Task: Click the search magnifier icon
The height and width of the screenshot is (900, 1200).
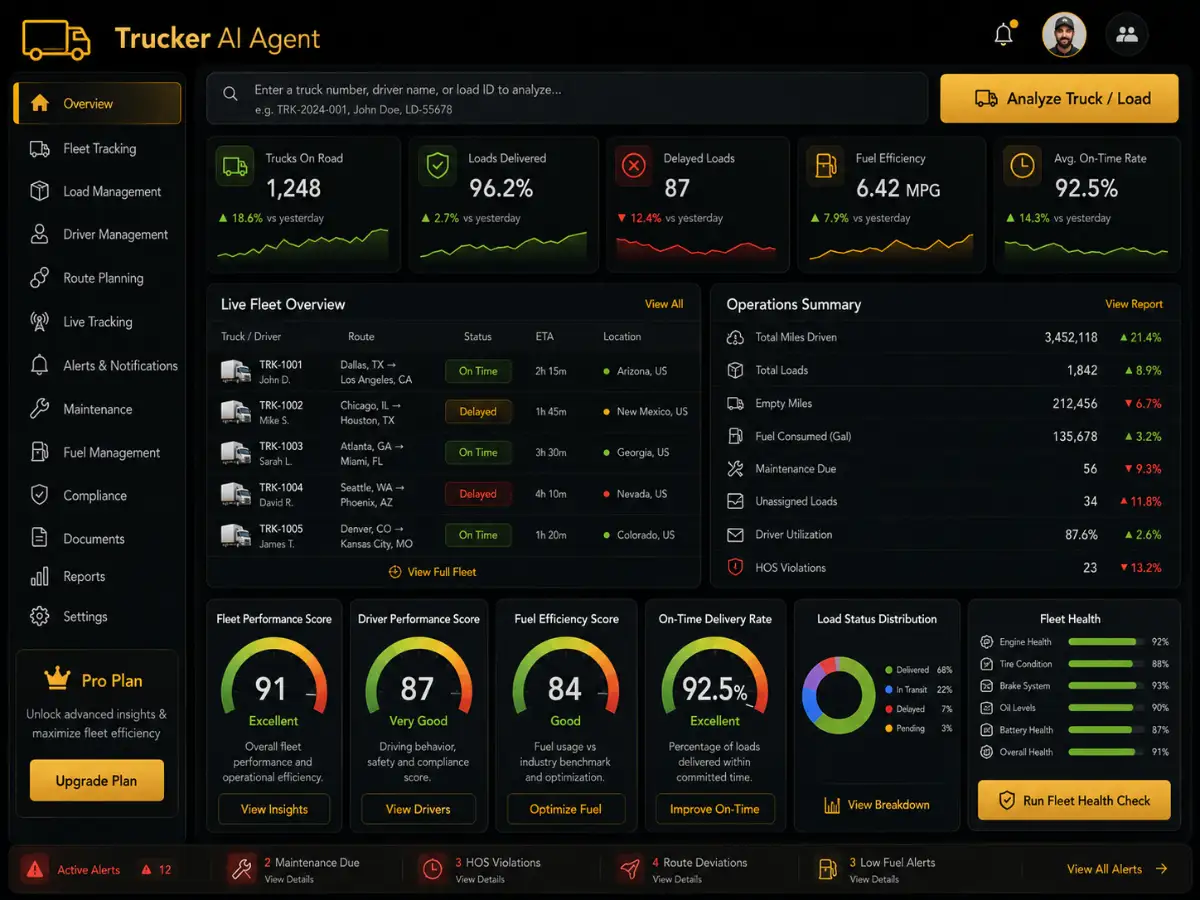Action: click(230, 94)
